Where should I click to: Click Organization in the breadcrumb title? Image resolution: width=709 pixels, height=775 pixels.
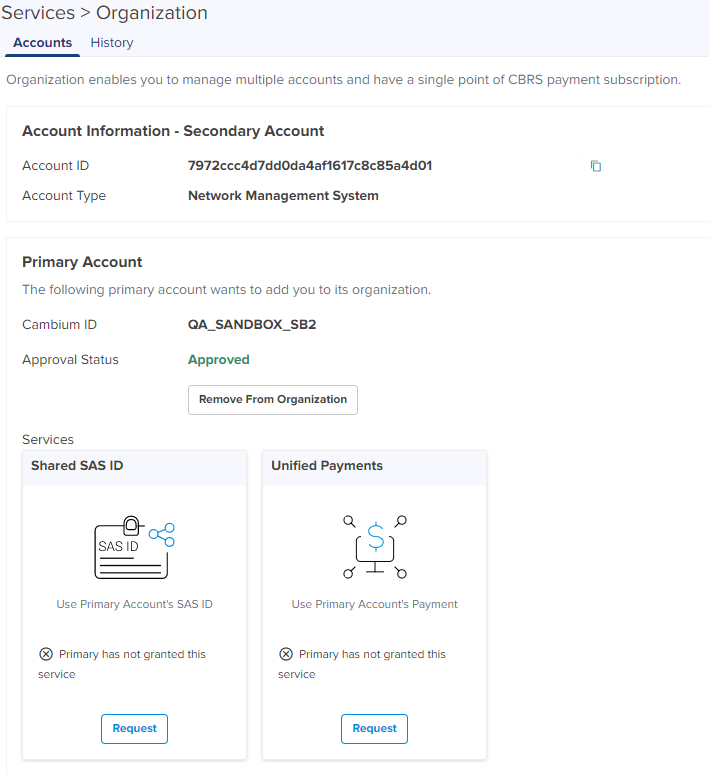coord(152,13)
